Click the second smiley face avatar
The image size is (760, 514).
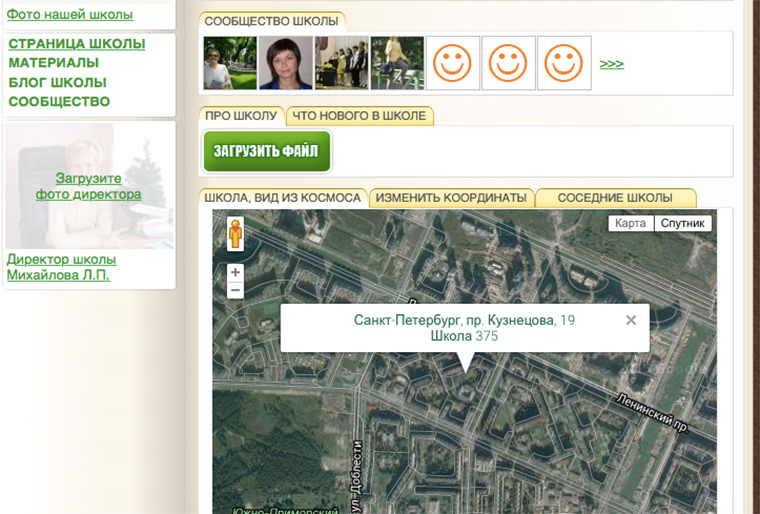507,63
